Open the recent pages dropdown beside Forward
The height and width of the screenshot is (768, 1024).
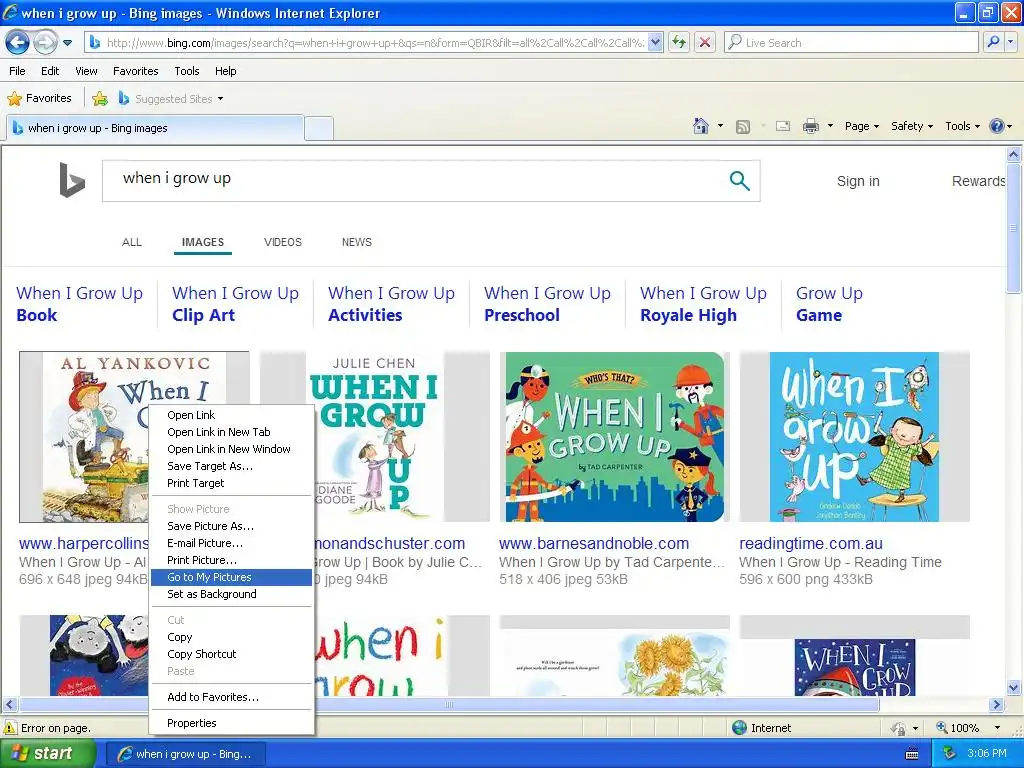pos(67,43)
